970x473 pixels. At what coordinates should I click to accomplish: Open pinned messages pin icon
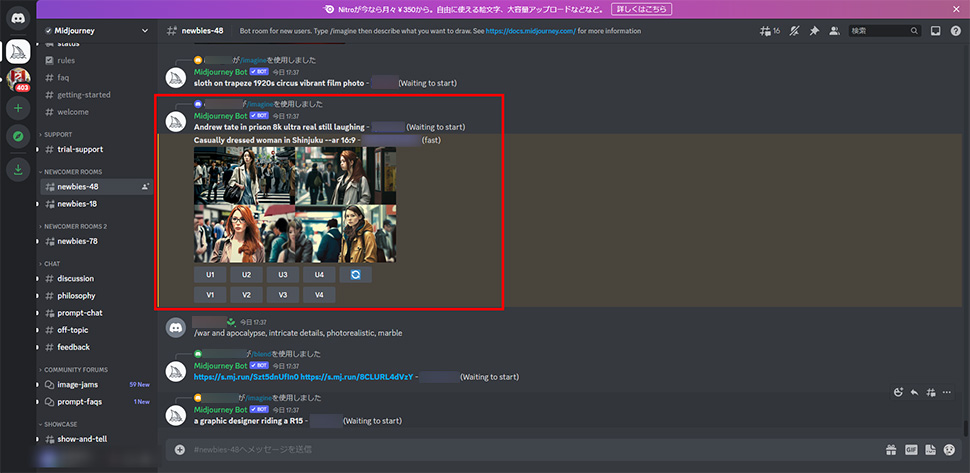(814, 31)
